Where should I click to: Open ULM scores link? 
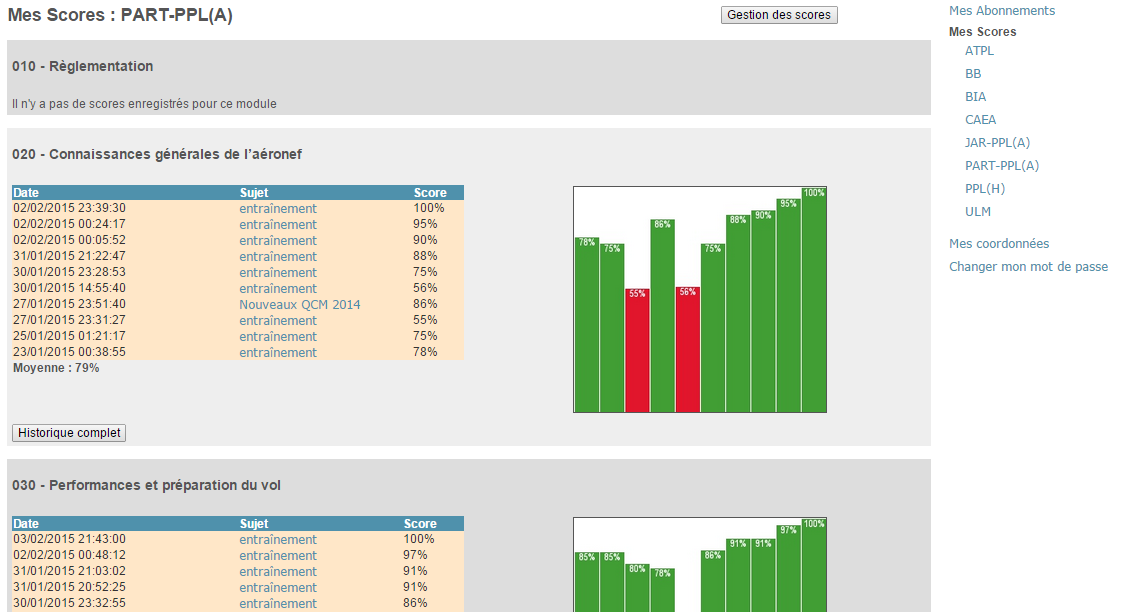977,212
